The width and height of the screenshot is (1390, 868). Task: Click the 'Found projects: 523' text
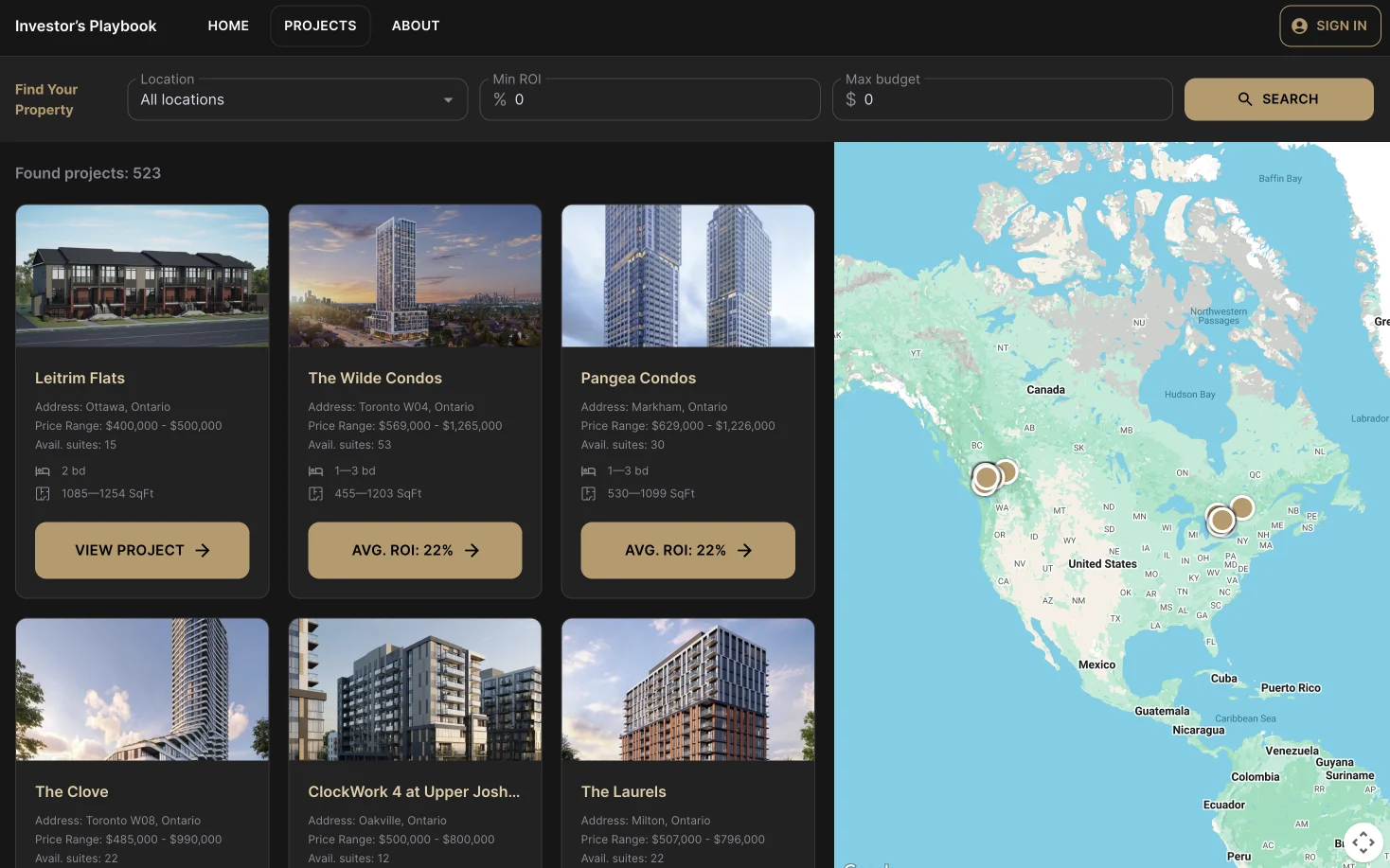88,173
